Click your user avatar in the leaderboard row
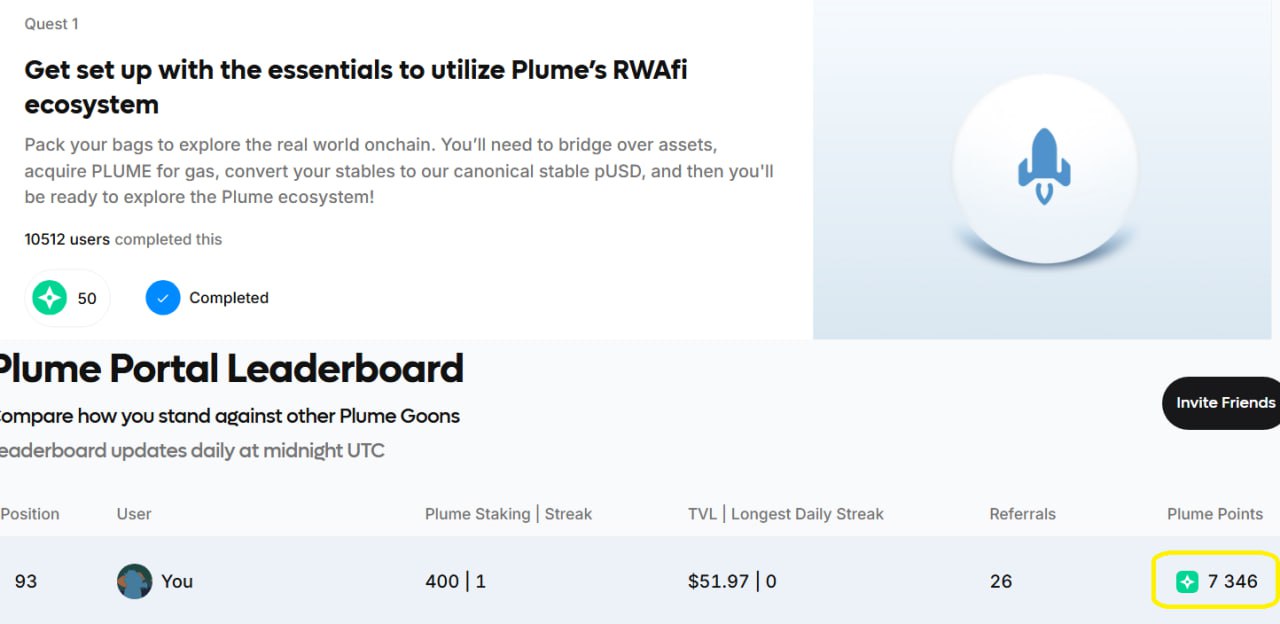 coord(134,581)
